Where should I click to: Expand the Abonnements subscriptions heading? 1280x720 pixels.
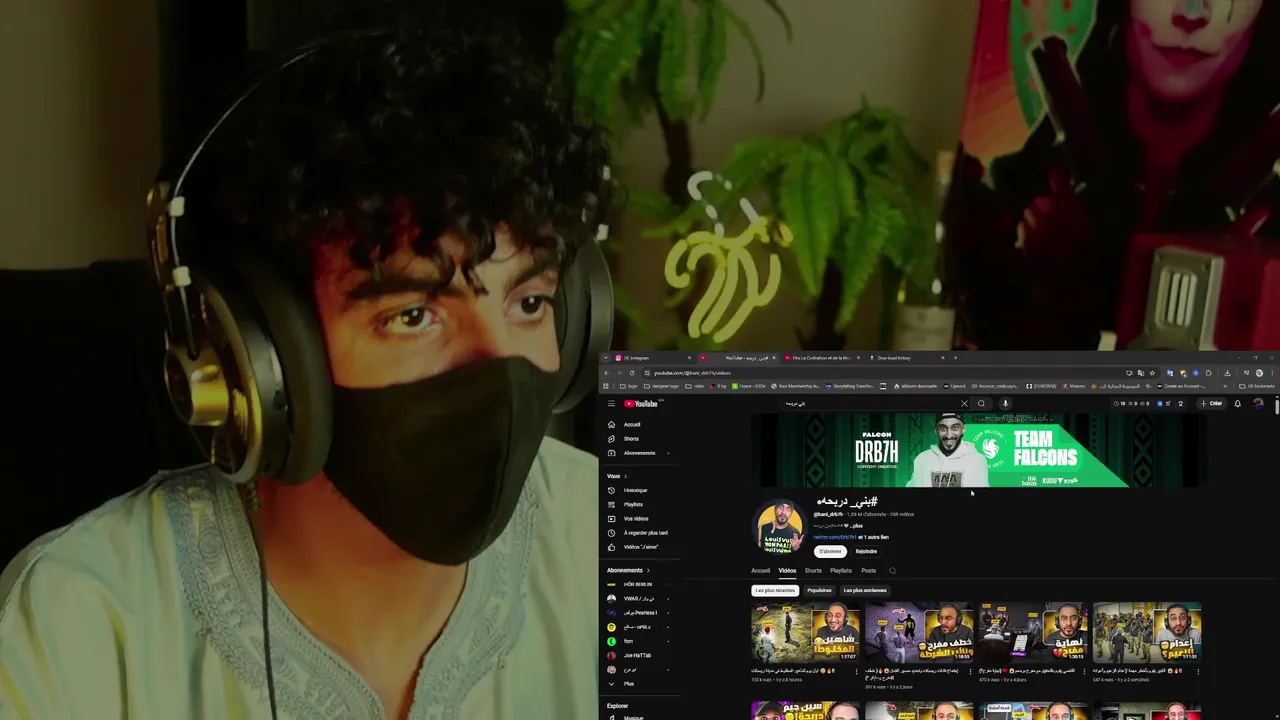click(x=628, y=570)
